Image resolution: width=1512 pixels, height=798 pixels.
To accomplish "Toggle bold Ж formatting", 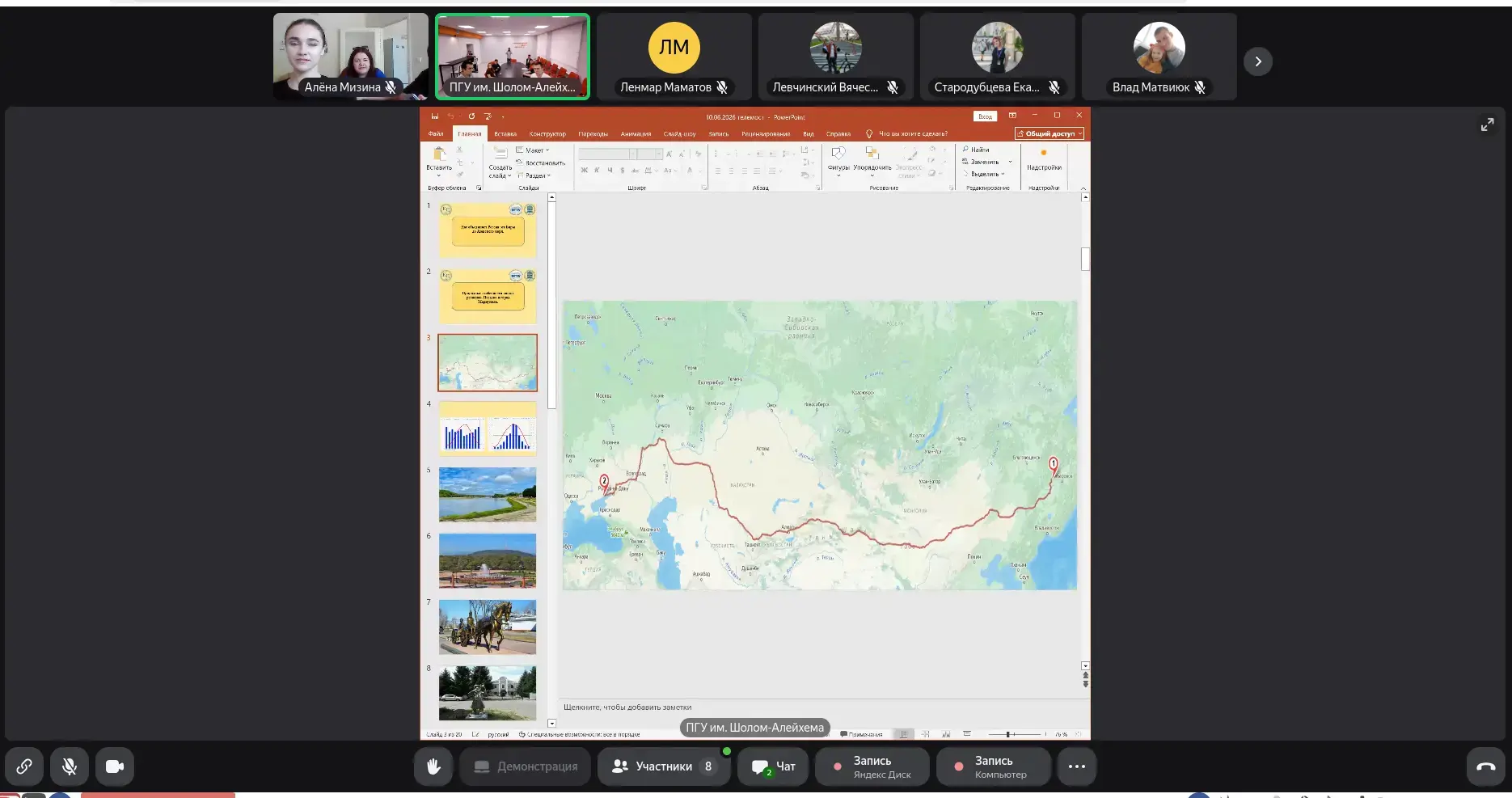I will [584, 171].
